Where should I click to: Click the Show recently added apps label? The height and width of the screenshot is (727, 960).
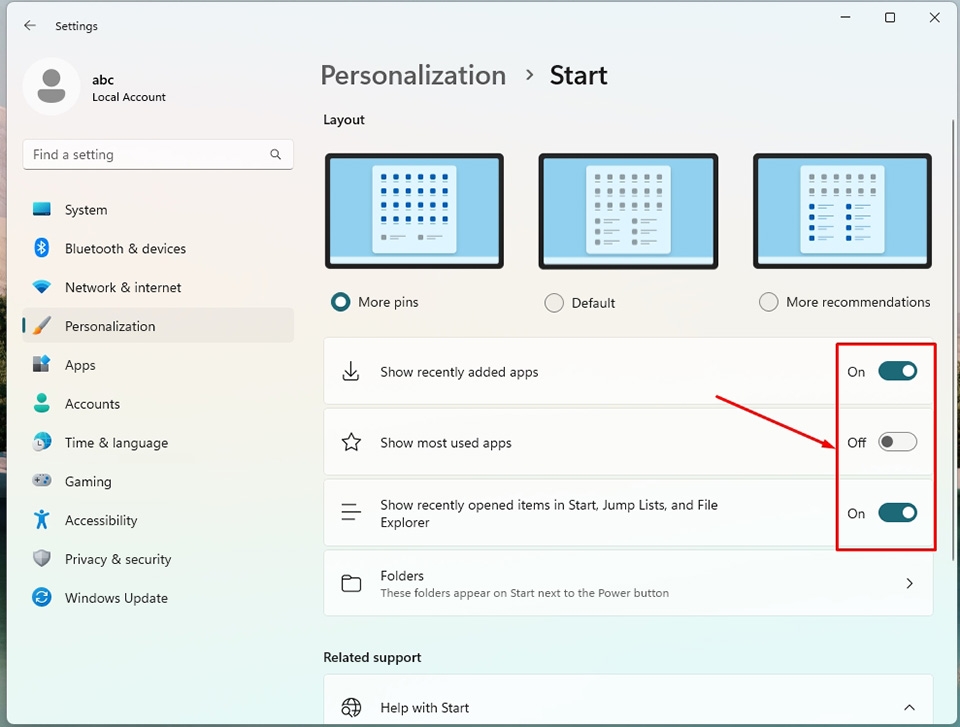459,372
